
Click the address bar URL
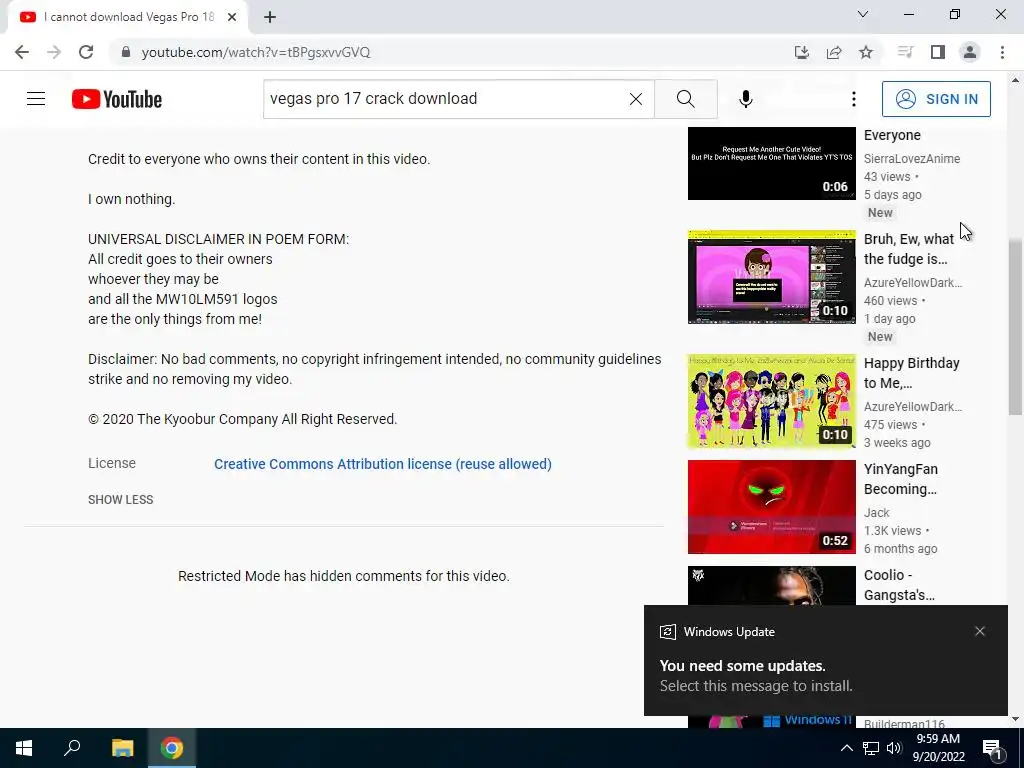pos(256,52)
